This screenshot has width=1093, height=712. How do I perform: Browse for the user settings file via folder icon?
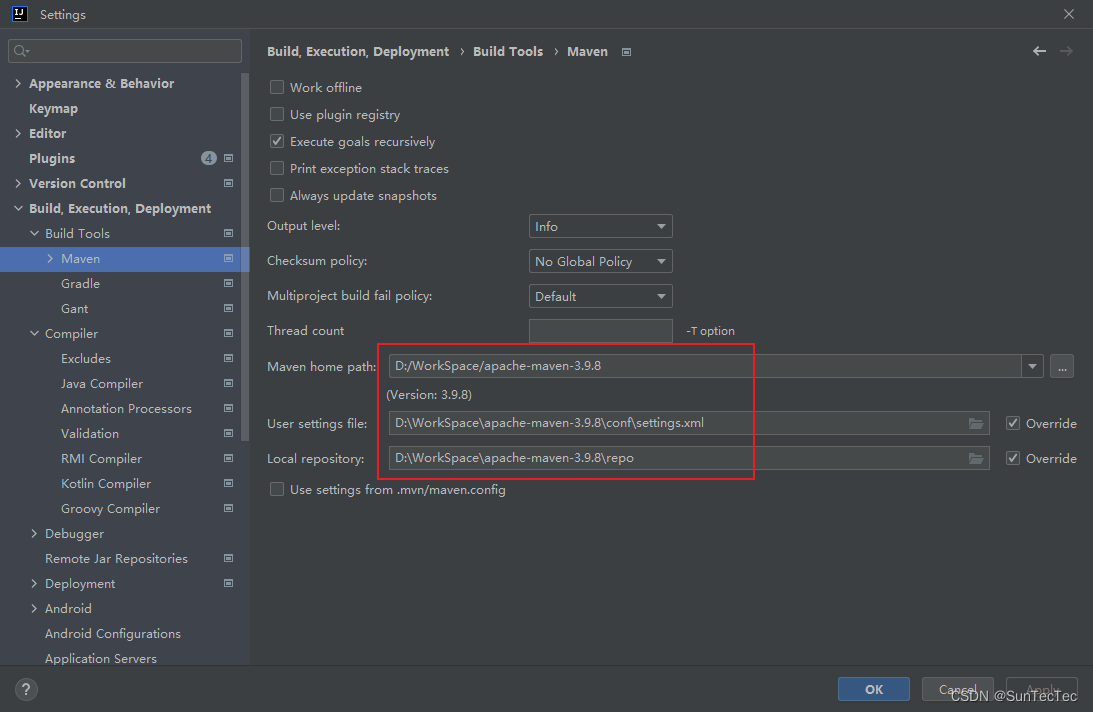coord(975,423)
